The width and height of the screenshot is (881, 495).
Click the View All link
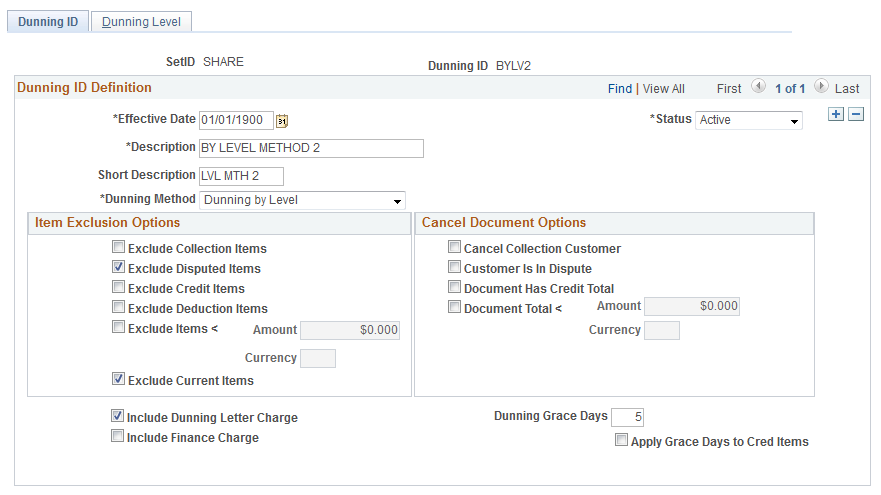[x=664, y=89]
